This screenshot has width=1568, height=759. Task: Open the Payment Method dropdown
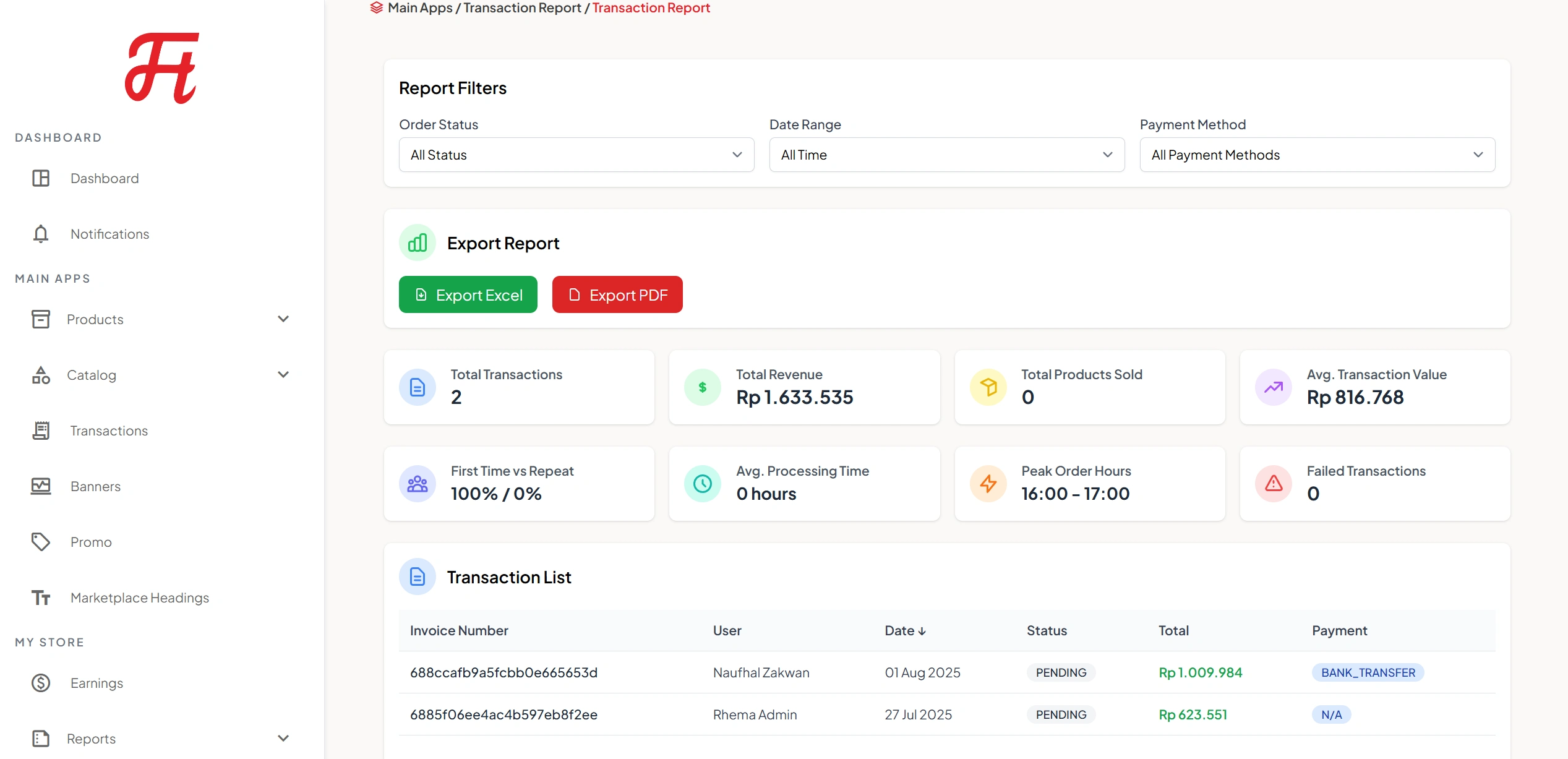click(x=1317, y=155)
